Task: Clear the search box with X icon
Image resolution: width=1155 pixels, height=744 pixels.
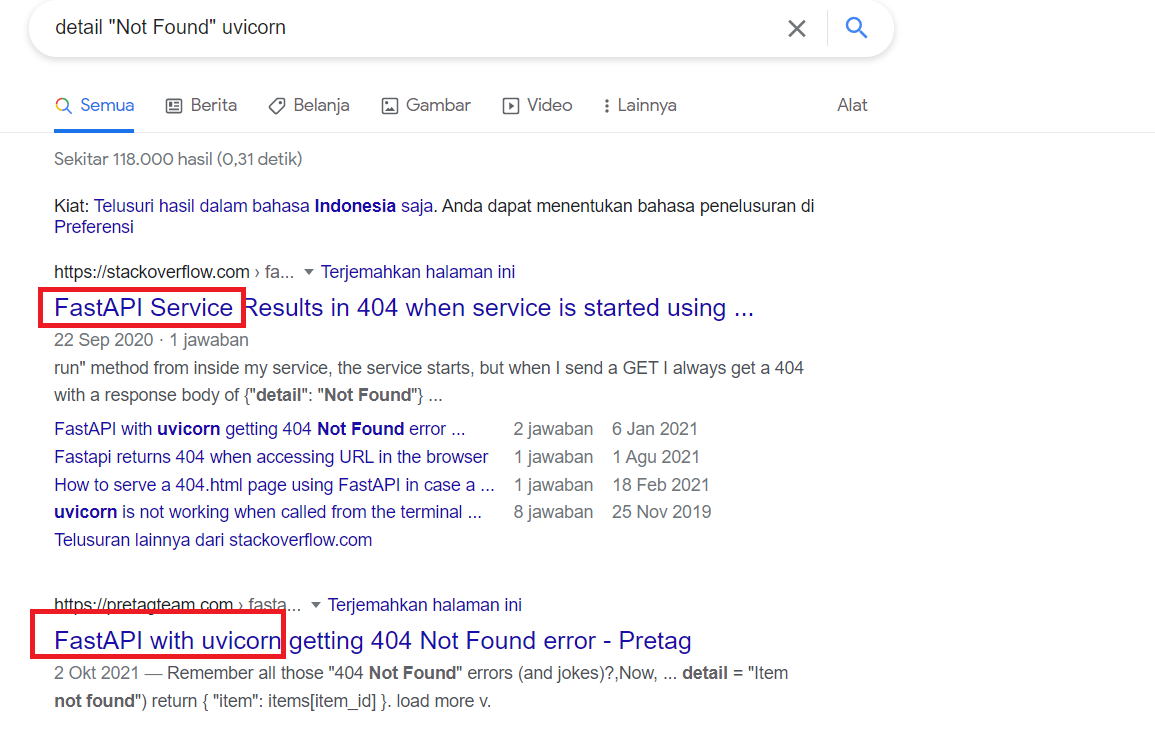Action: tap(796, 29)
